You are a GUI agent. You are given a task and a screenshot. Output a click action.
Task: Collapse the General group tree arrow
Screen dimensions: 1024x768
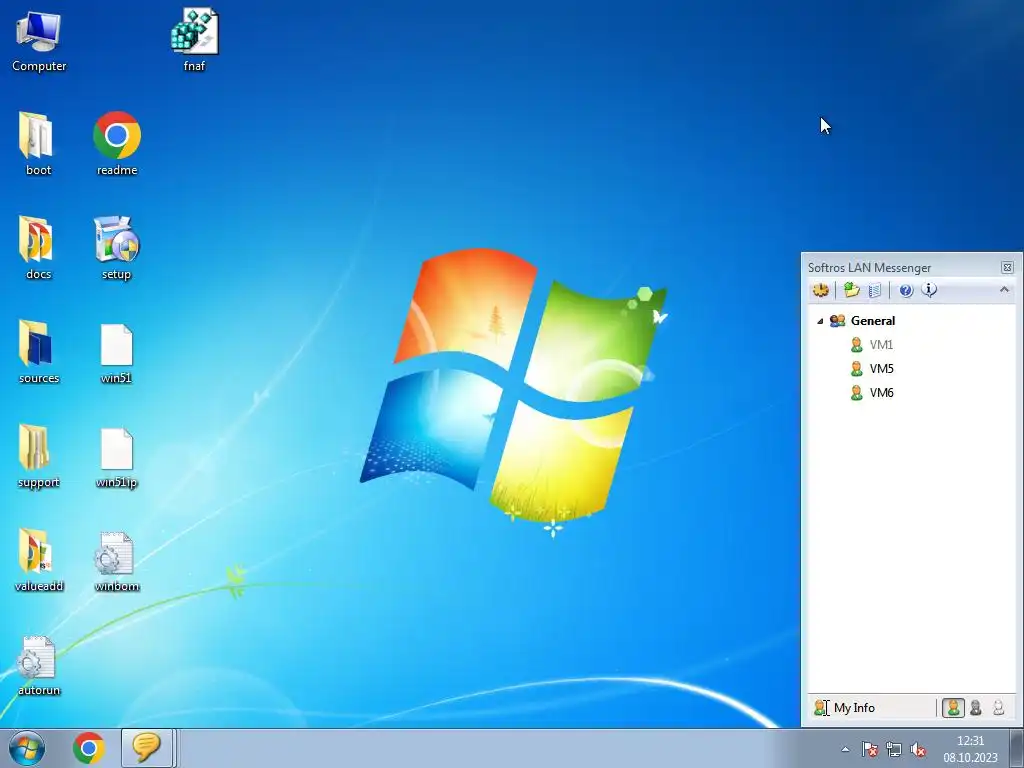click(820, 321)
